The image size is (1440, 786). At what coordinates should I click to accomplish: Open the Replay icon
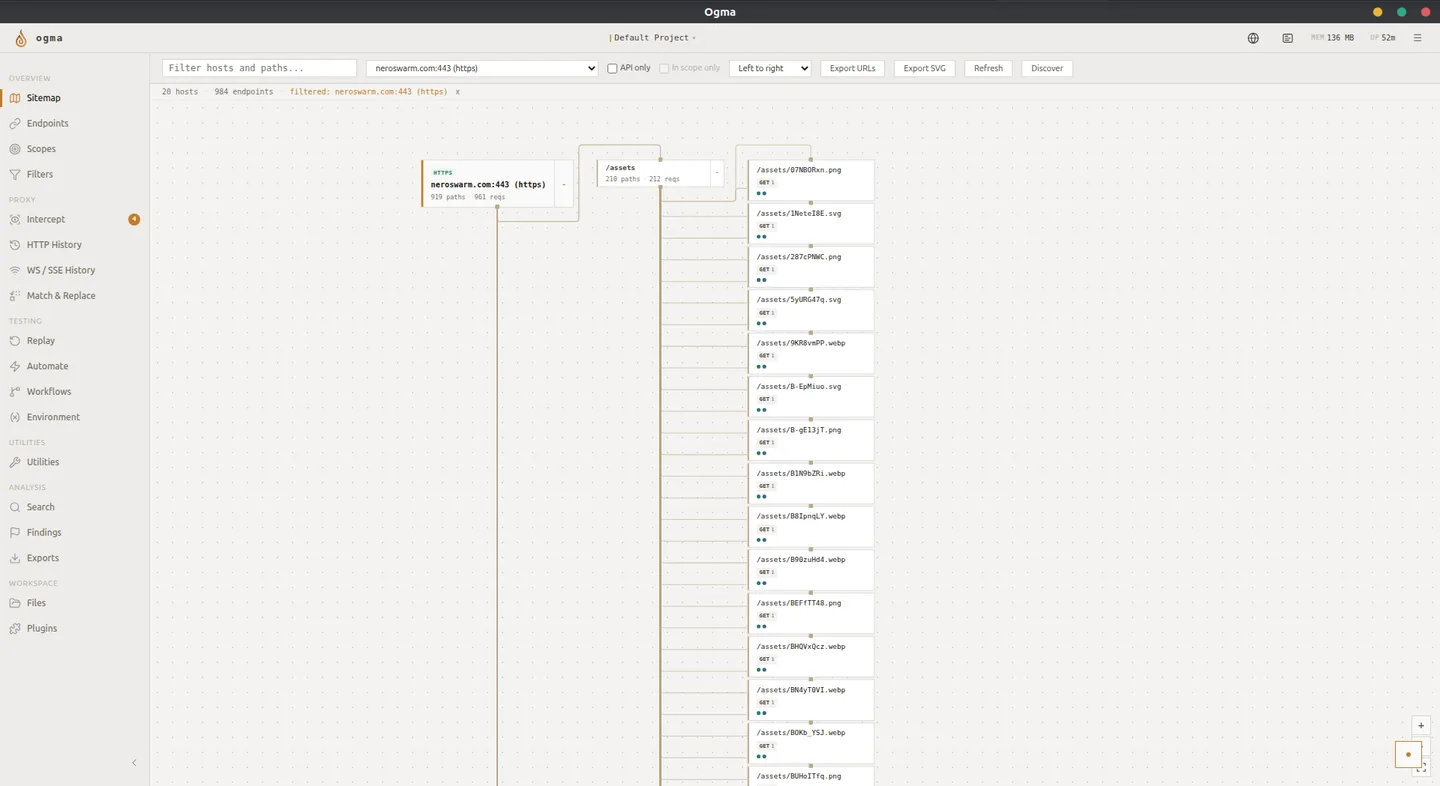[x=15, y=341]
